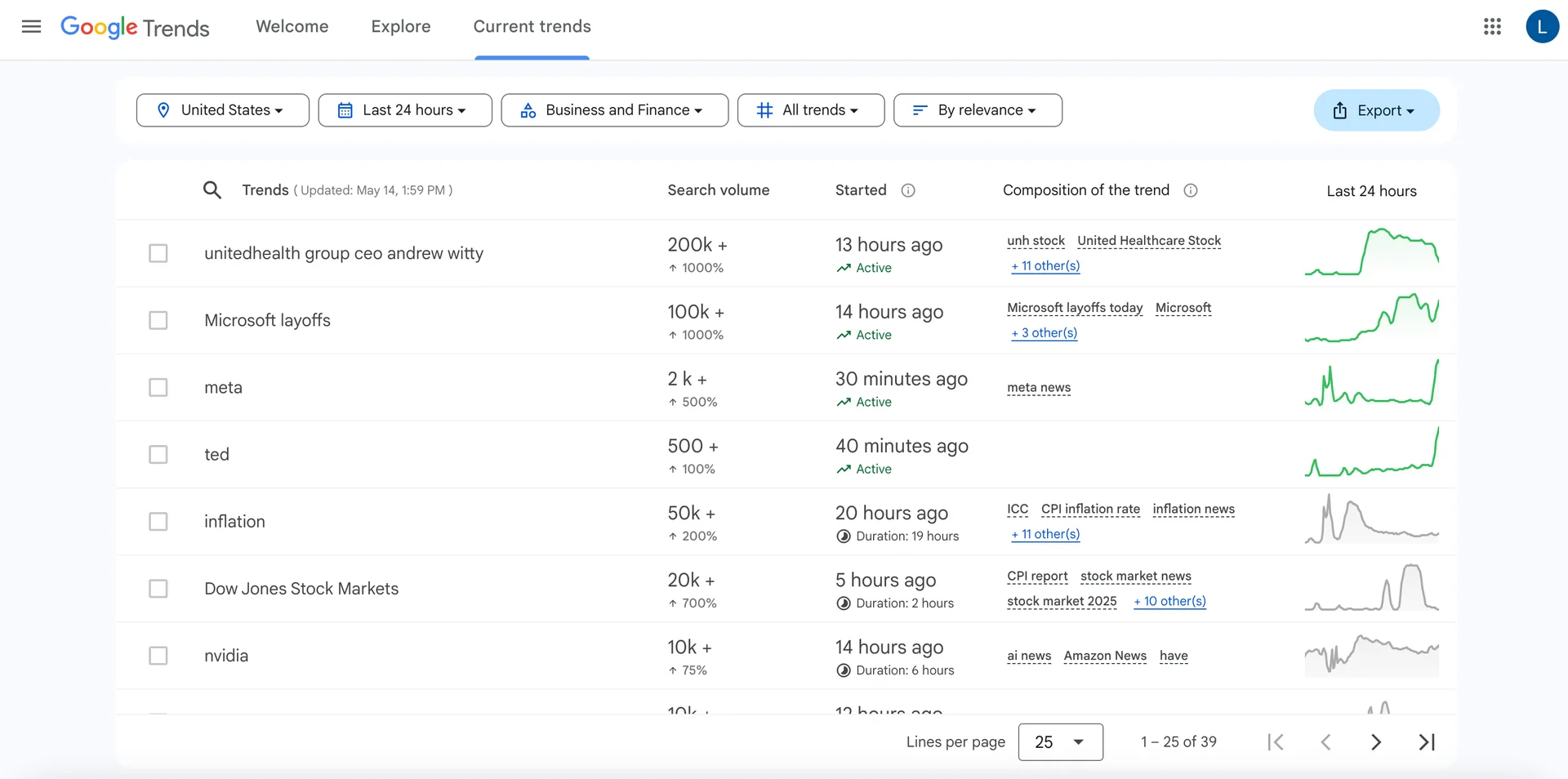Screen dimensions: 1568x779
Task: Click the Started column info icon
Action: point(909,190)
